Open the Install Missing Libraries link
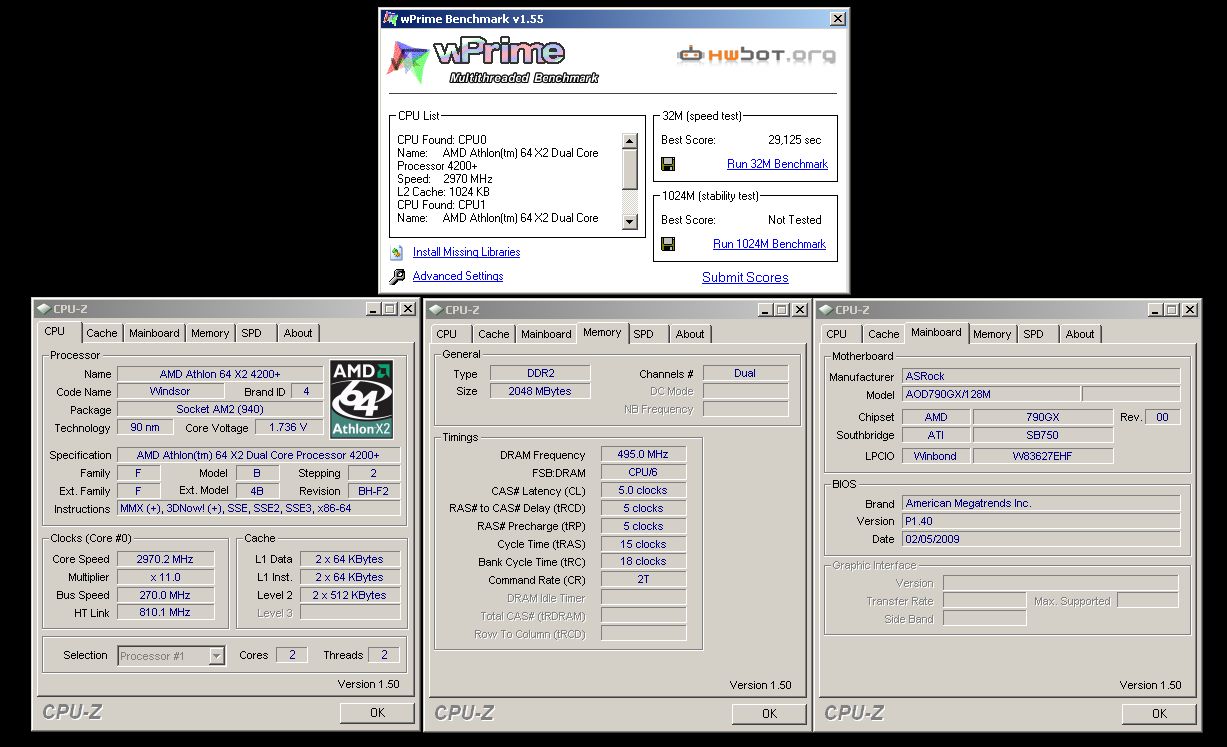 466,252
